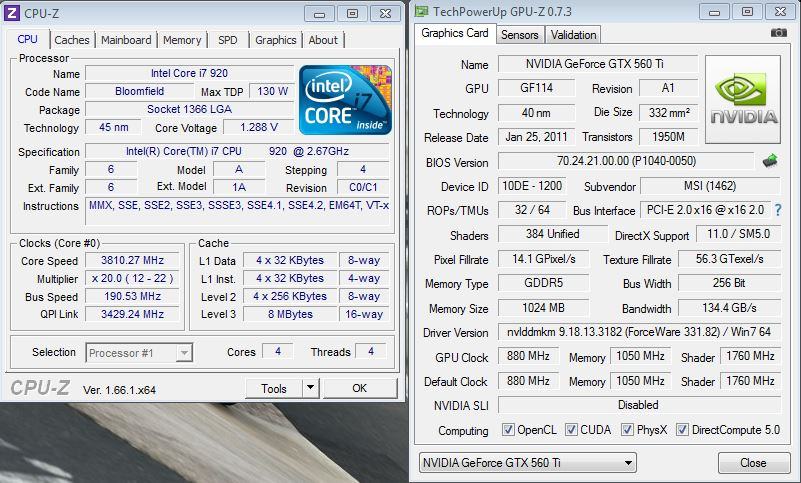This screenshot has width=801, height=483.
Task: Click the Instructions list MMX, SSE text
Action: coord(237,205)
